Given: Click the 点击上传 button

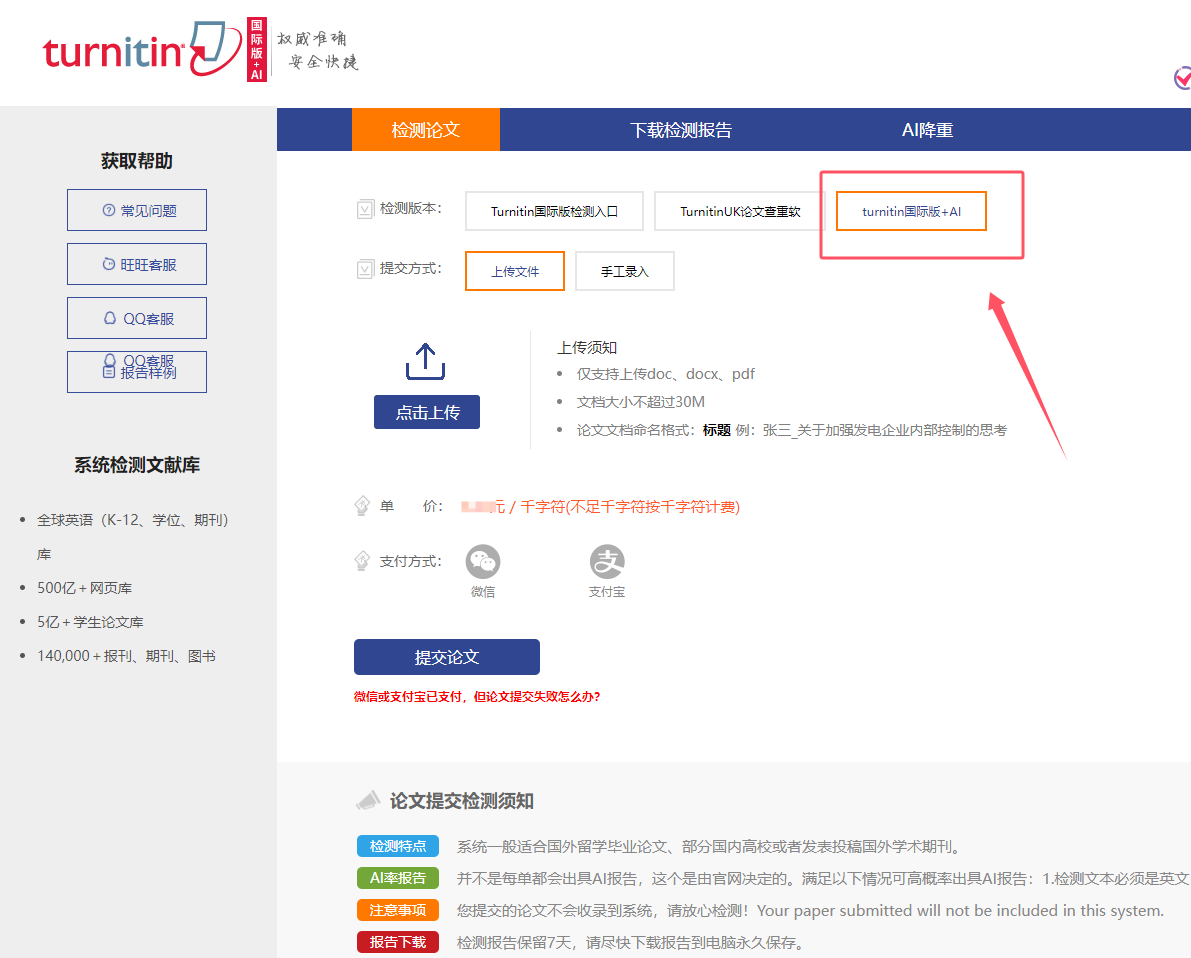Looking at the screenshot, I should pos(427,412).
